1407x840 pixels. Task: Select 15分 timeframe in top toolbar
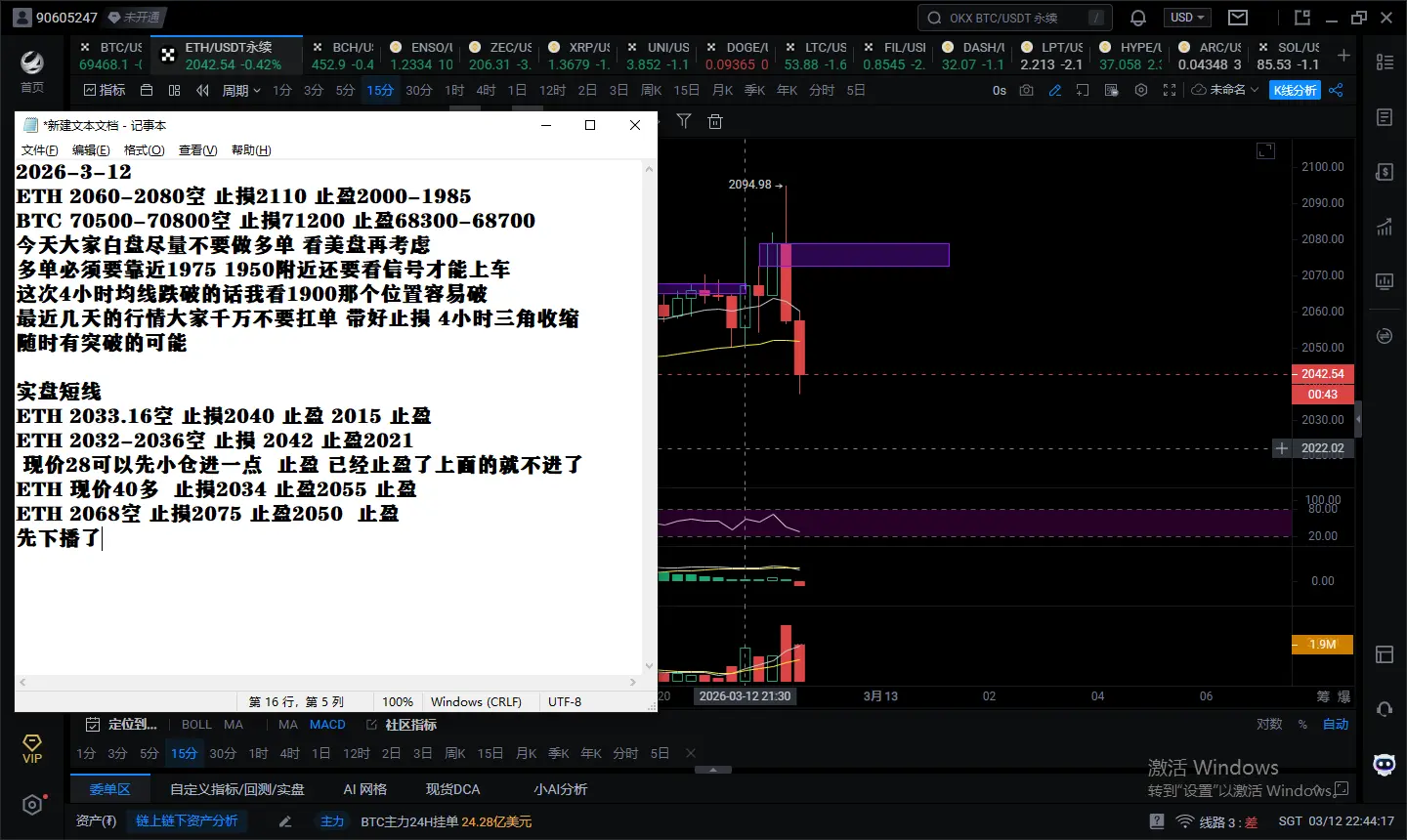(x=380, y=90)
